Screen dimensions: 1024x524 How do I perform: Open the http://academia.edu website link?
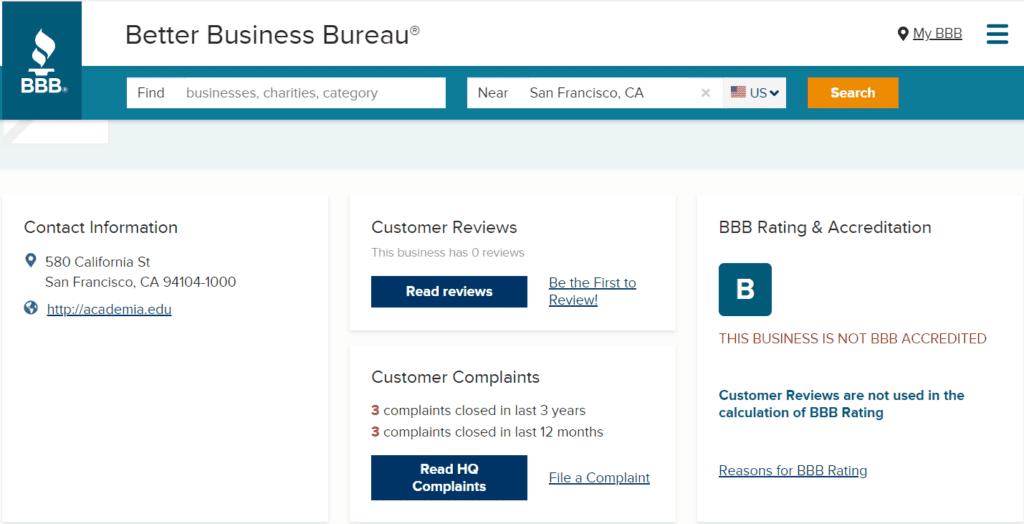pyautogui.click(x=109, y=309)
